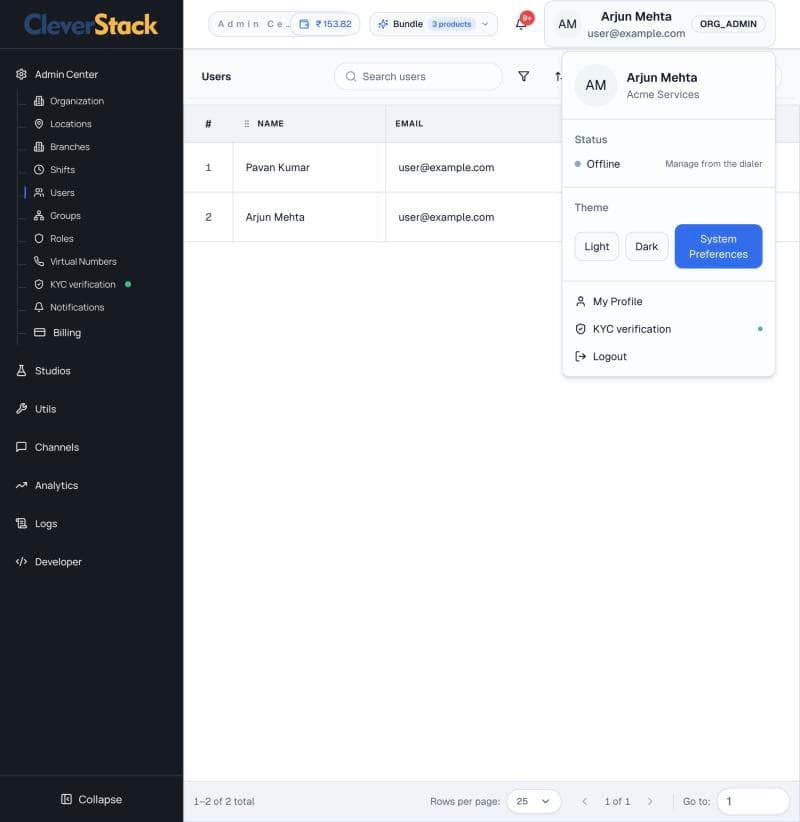
Task: Click the NAME column header
Action: click(271, 124)
